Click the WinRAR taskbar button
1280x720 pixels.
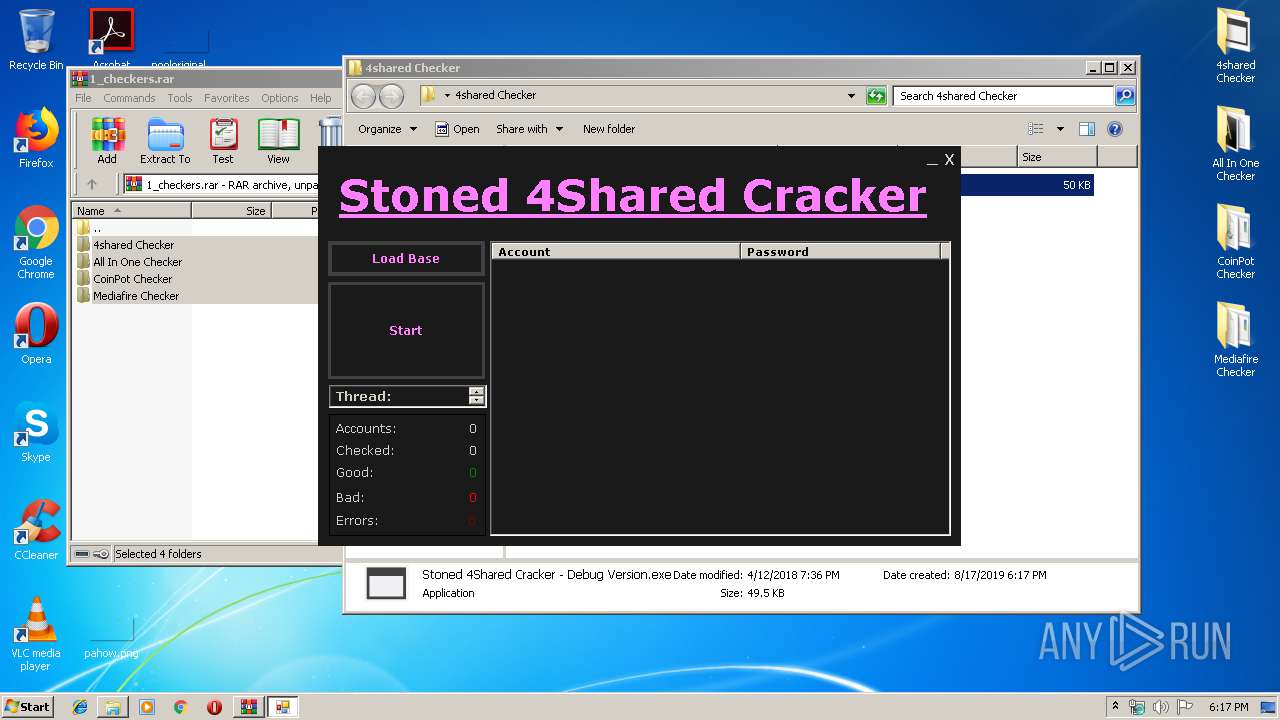pos(248,707)
